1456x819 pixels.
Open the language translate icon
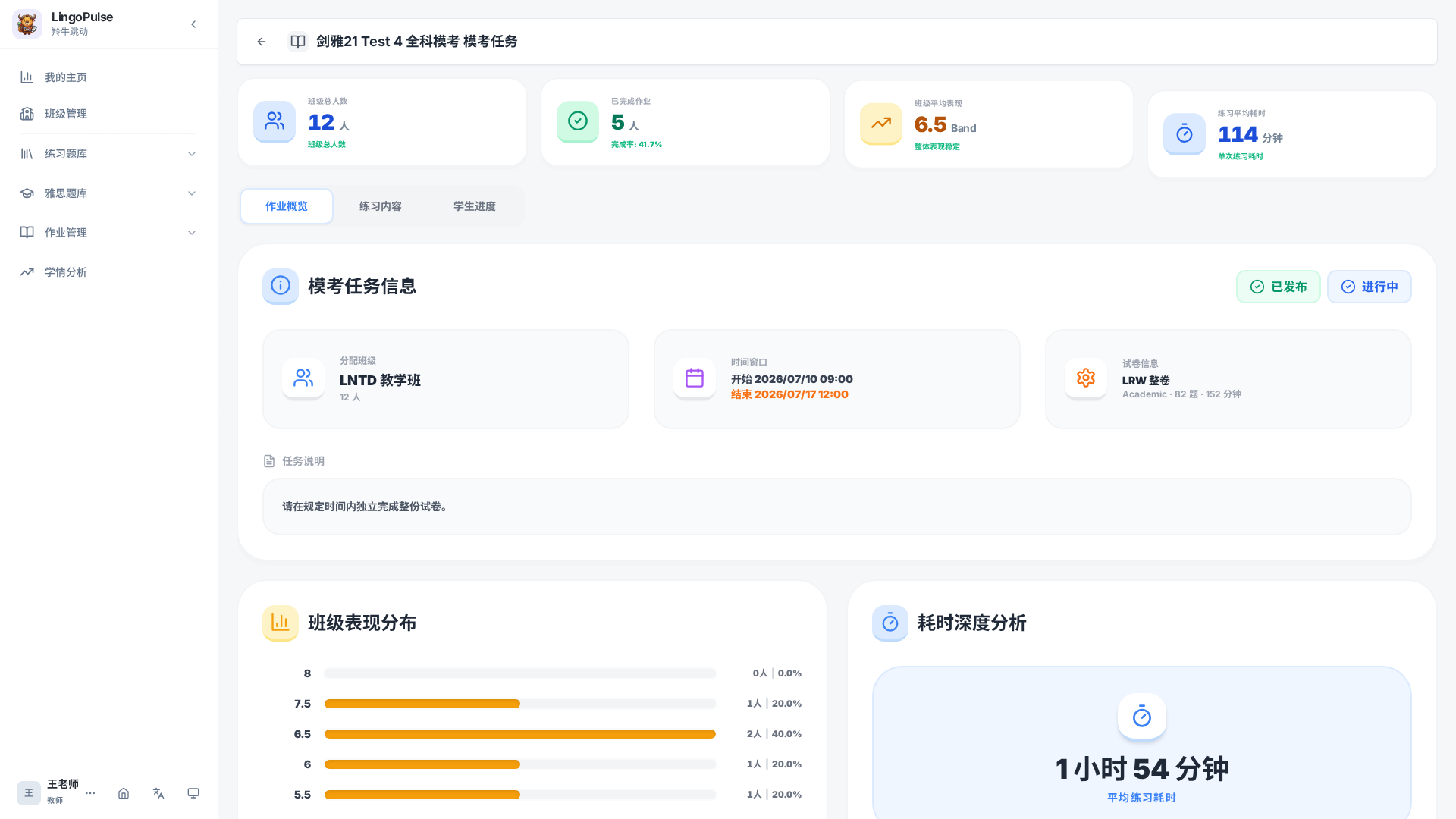pos(158,793)
